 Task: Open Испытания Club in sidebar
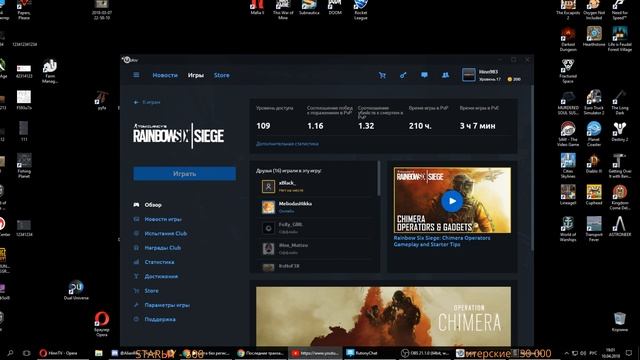(x=166, y=233)
